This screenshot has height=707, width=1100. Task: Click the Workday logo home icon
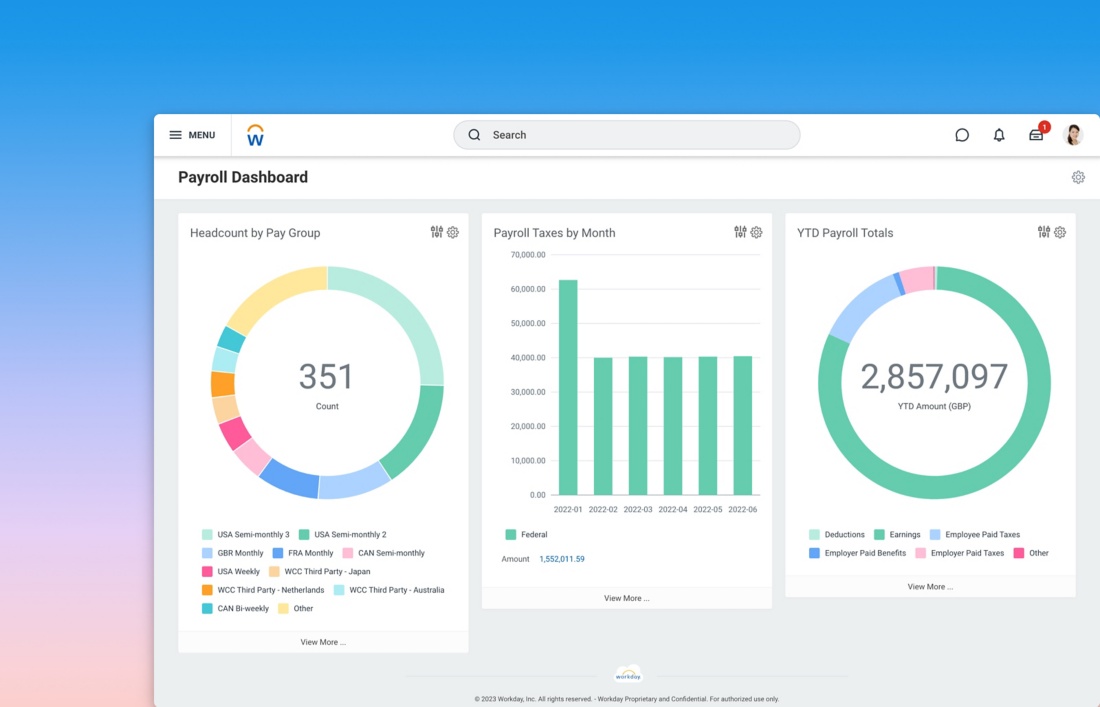(x=255, y=135)
